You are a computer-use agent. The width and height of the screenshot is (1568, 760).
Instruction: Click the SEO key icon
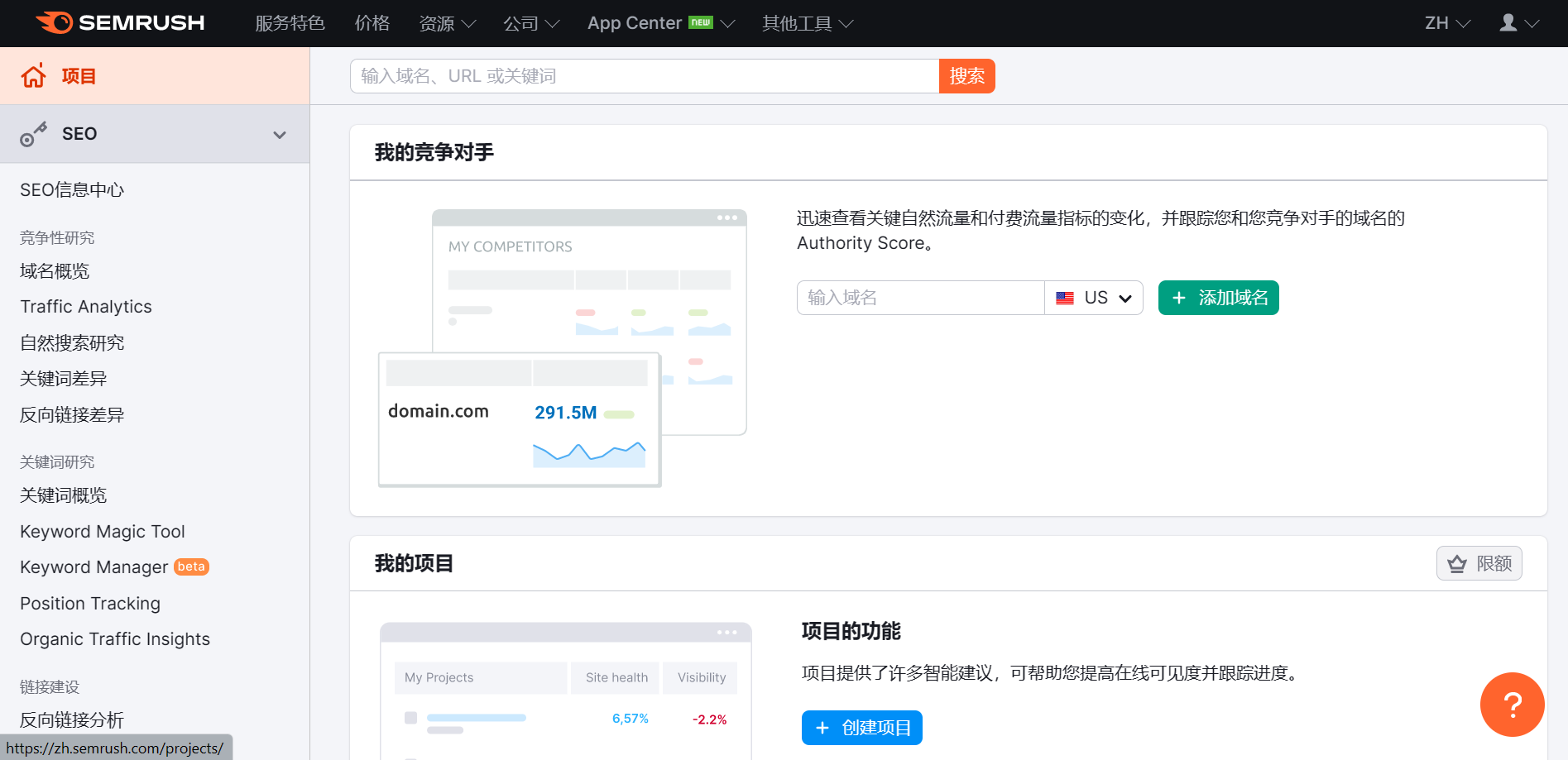pos(34,134)
